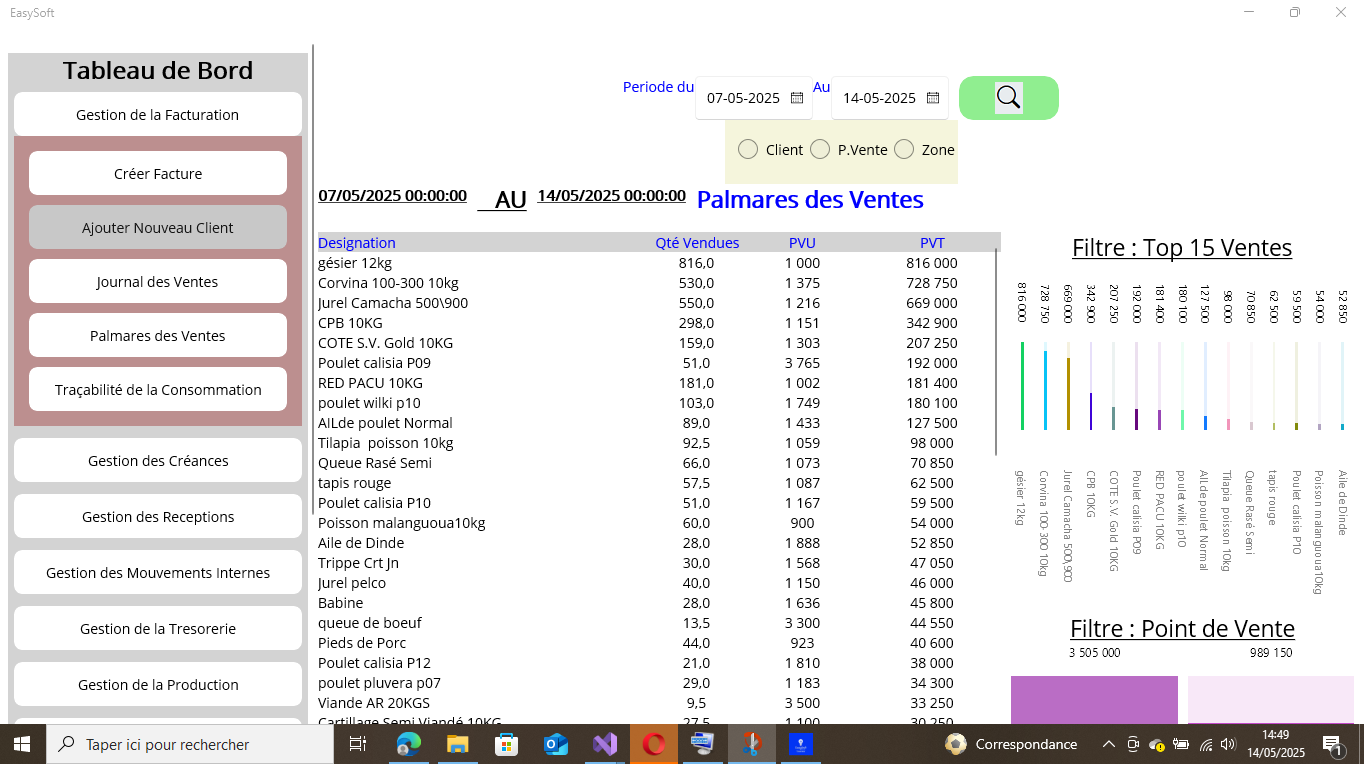Click the magnifying glass search button

pos(1008,98)
